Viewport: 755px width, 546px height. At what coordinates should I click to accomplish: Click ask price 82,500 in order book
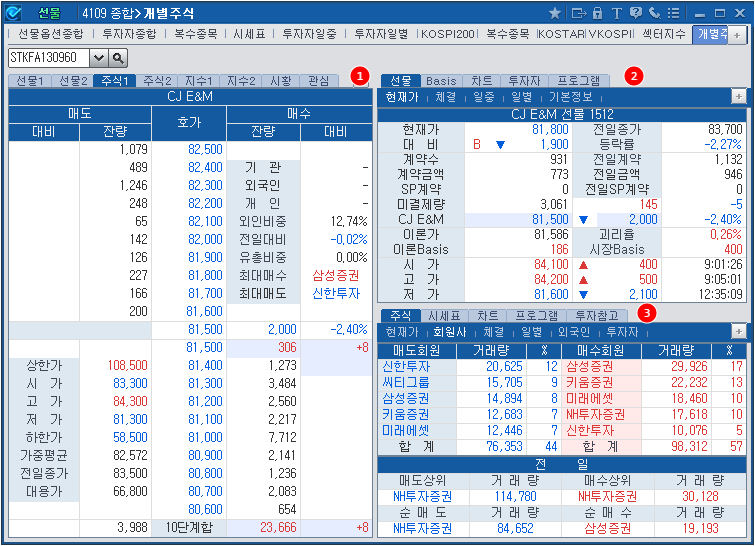205,149
